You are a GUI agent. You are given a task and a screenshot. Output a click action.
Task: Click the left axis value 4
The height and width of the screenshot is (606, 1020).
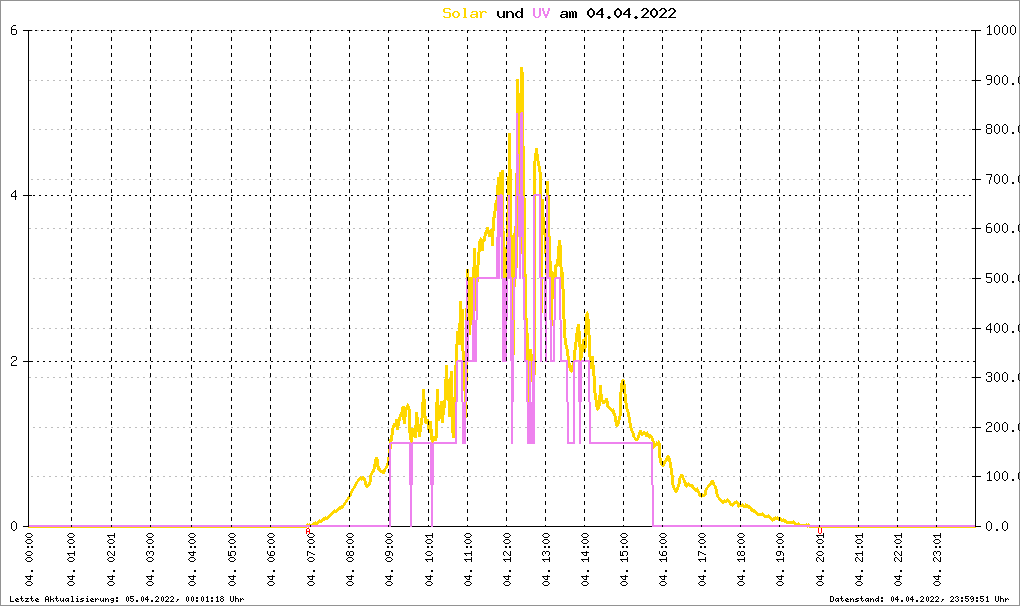(14, 196)
